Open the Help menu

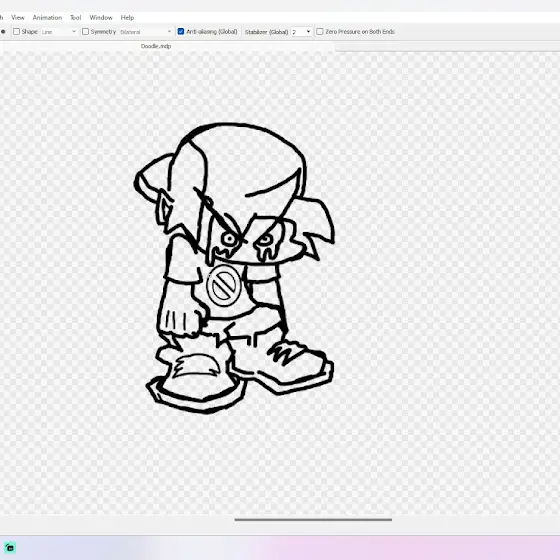127,18
